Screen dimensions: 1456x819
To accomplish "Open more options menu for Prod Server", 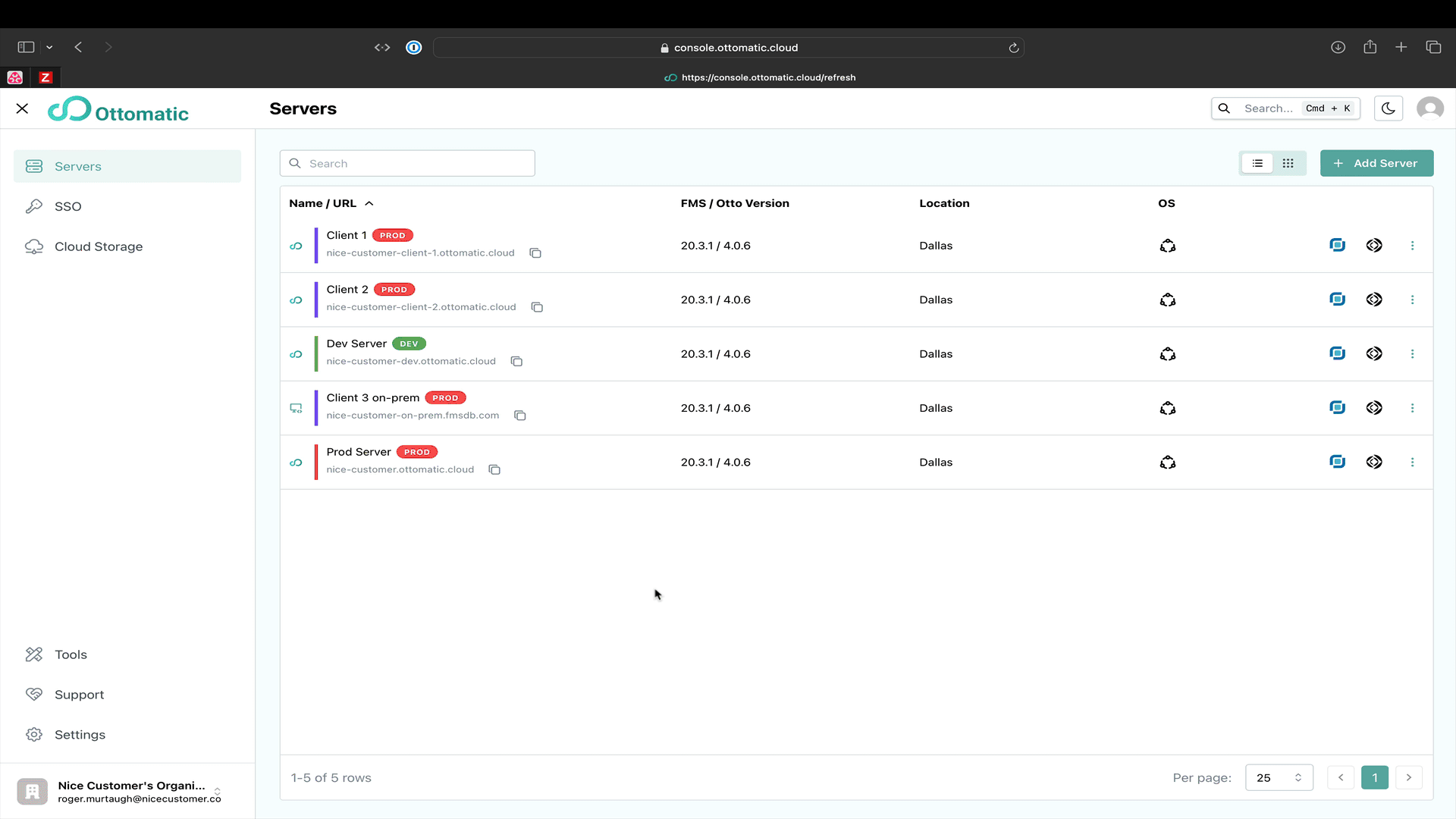I will click(1412, 463).
